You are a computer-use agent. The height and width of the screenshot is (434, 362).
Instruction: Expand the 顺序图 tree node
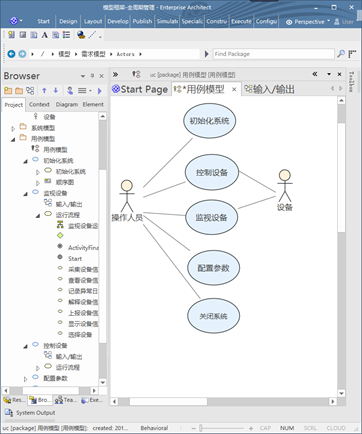pyautogui.click(x=38, y=183)
